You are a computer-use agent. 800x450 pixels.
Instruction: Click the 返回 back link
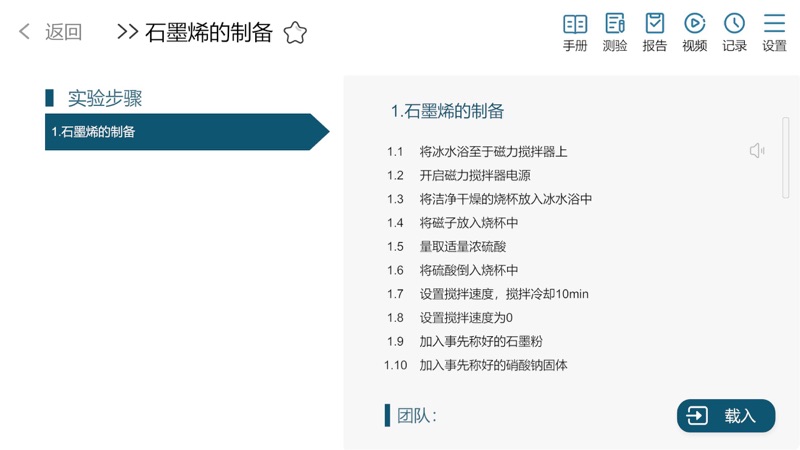point(63,32)
